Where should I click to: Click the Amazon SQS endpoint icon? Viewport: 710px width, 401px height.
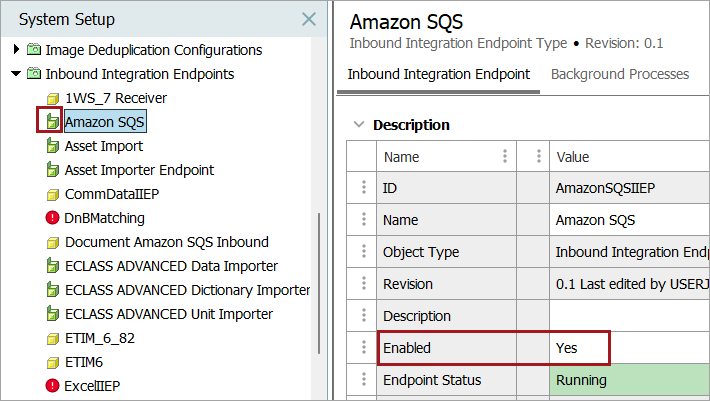(52, 122)
